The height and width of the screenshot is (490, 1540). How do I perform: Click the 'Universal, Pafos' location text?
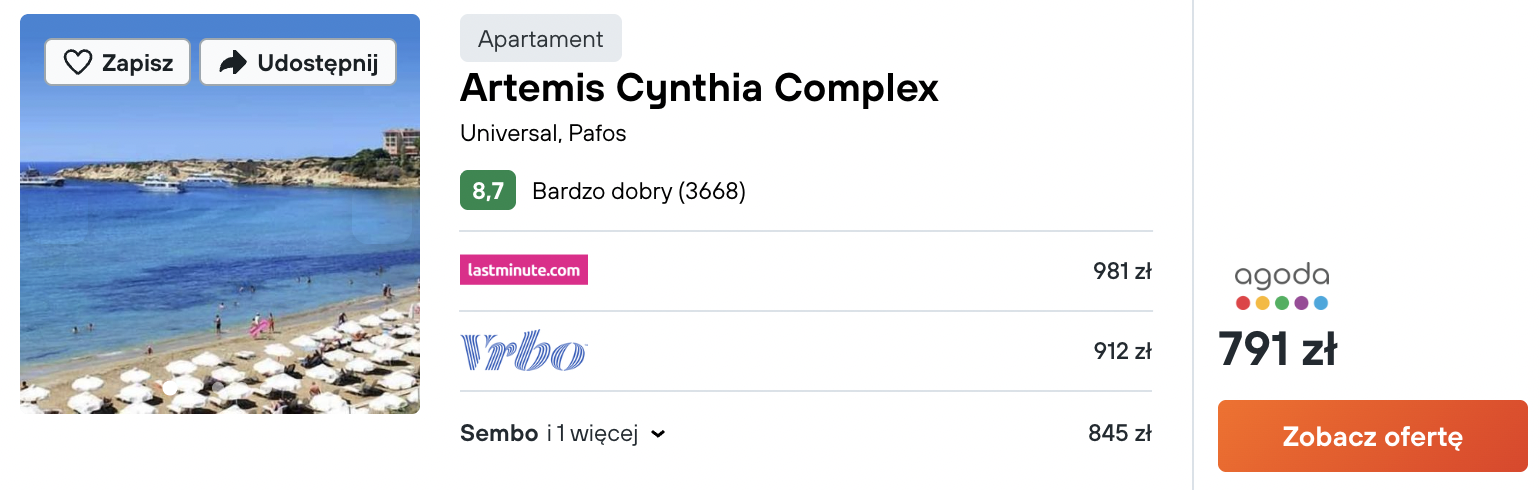tap(543, 133)
